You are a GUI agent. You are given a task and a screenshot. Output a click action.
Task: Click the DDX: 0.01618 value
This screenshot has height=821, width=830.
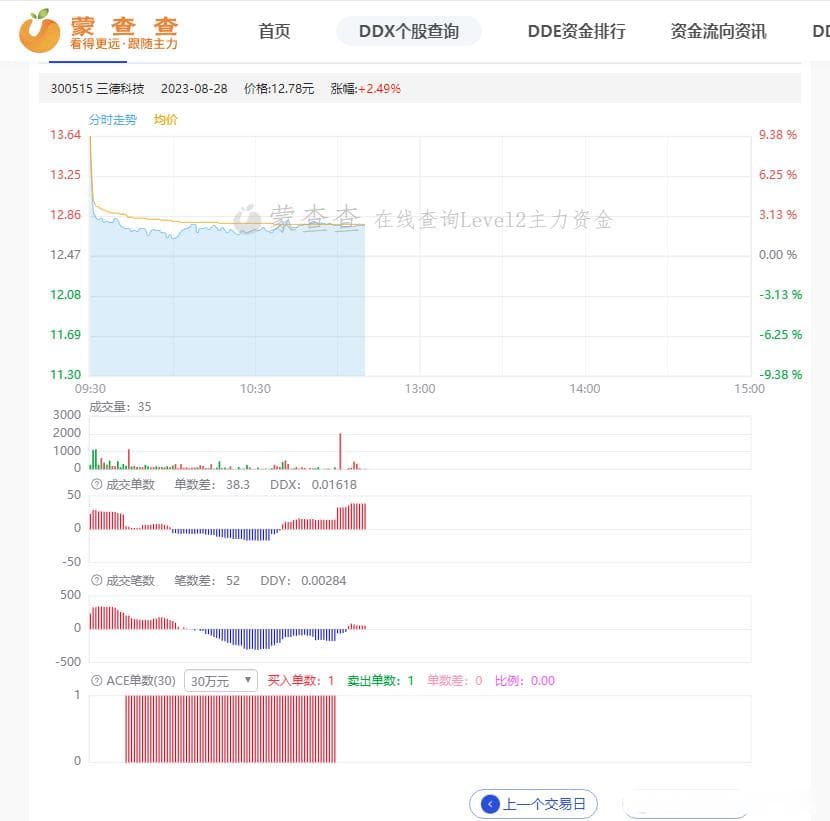pos(313,484)
